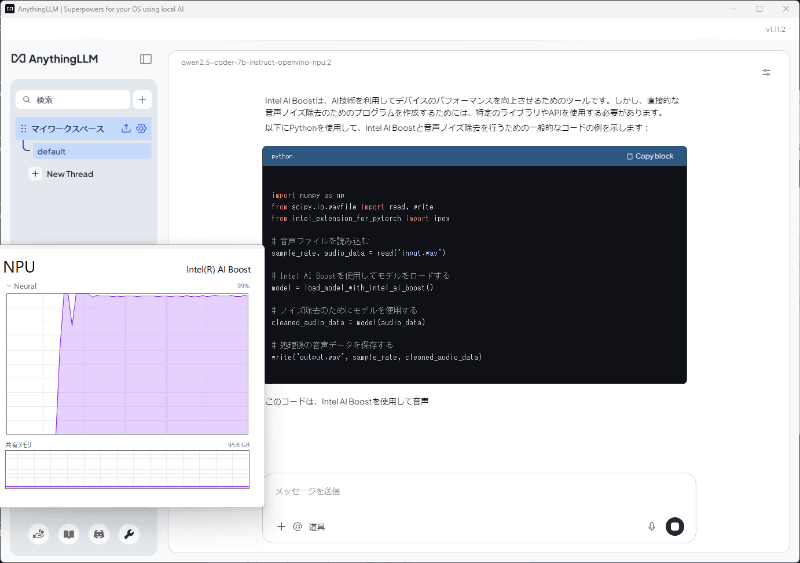Maximize the AnythingLLM window
The image size is (800, 563).
pos(760,9)
